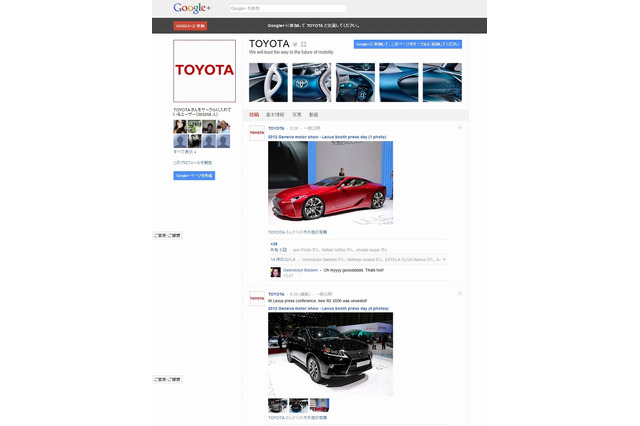Open the third banner photo with dashboard
This screenshot has height=426, width=640.
[355, 82]
